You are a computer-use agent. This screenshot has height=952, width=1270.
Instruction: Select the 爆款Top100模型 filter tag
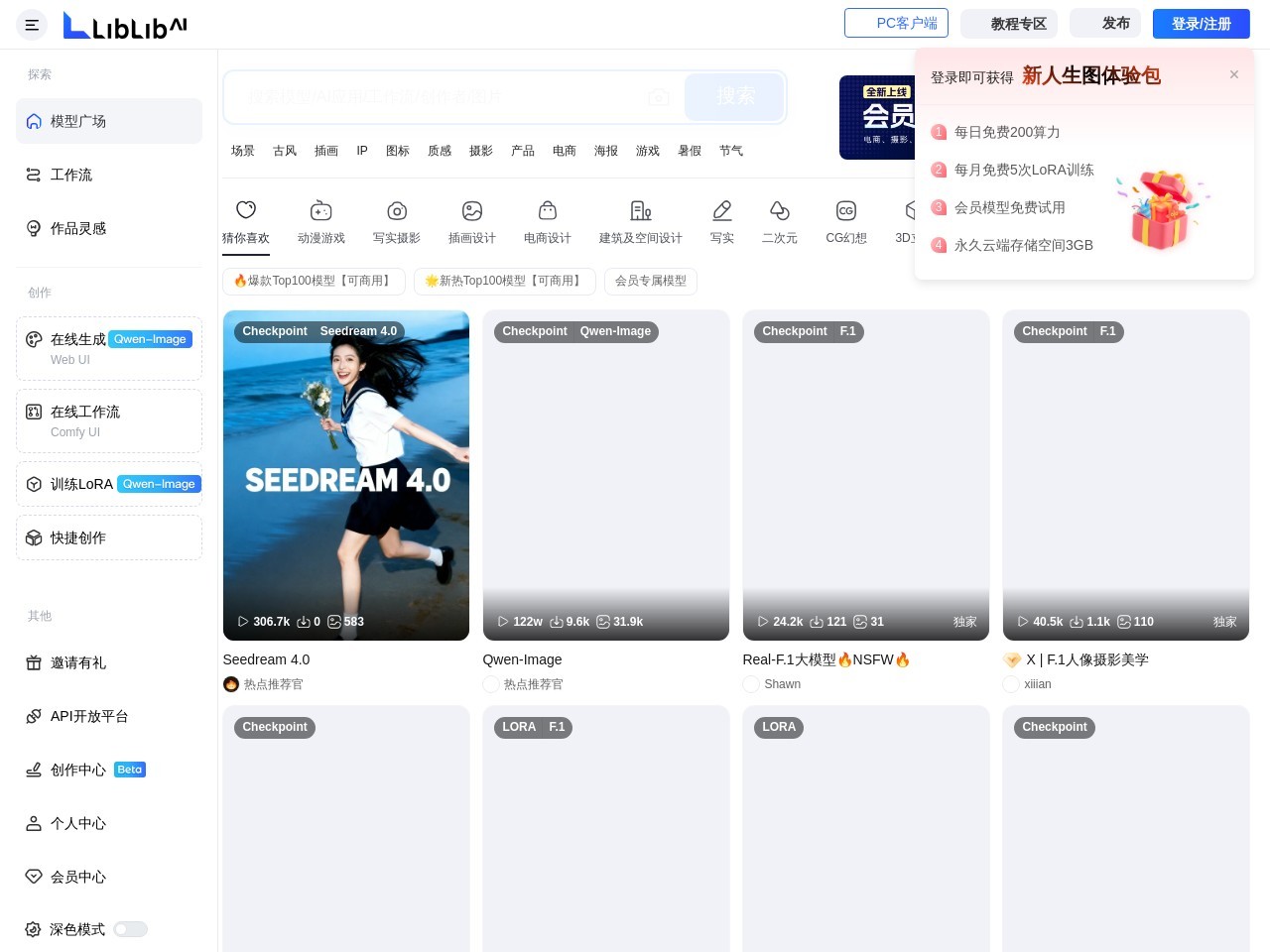pos(314,282)
